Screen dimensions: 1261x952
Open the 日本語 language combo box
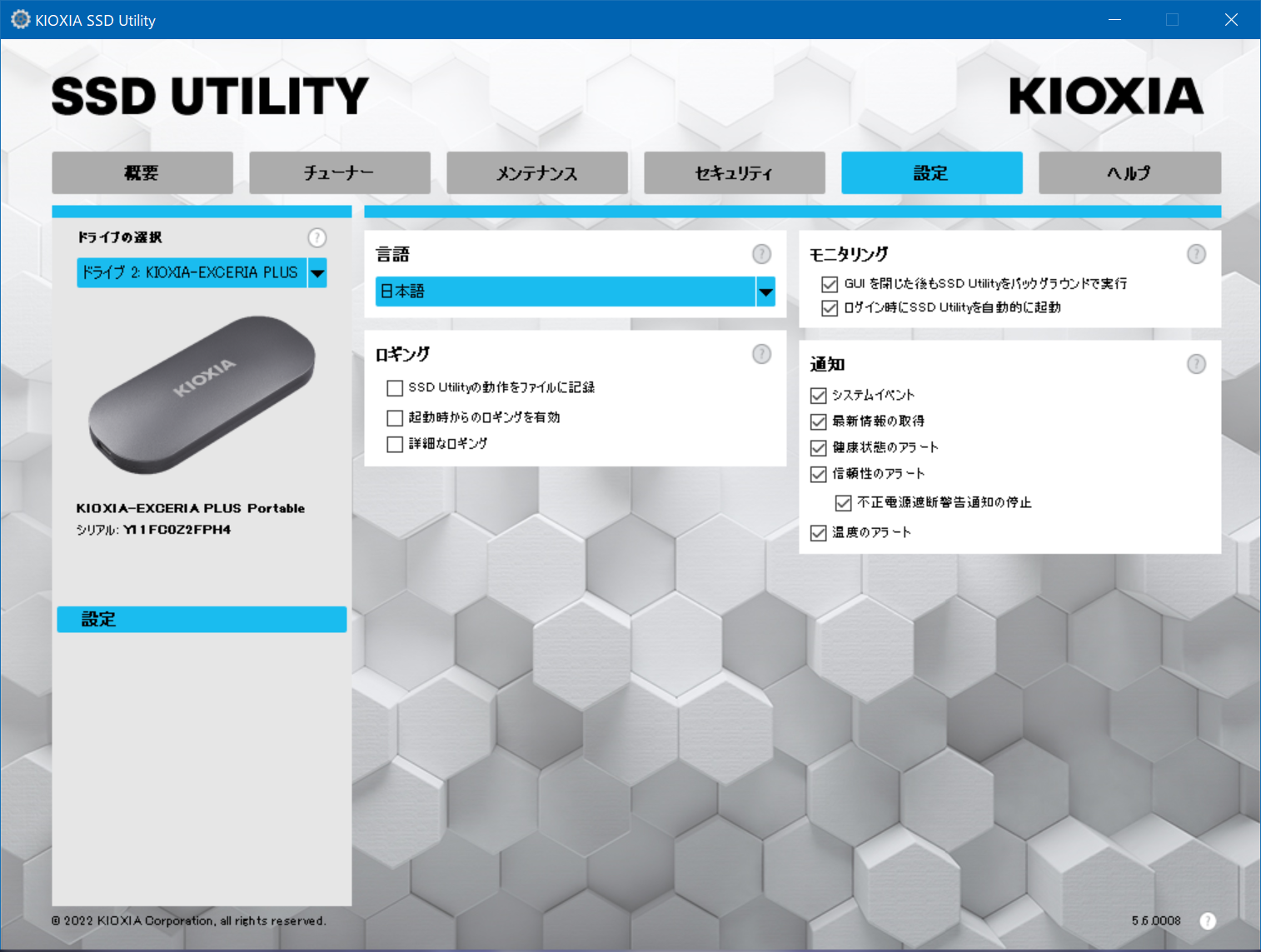pyautogui.click(x=576, y=292)
